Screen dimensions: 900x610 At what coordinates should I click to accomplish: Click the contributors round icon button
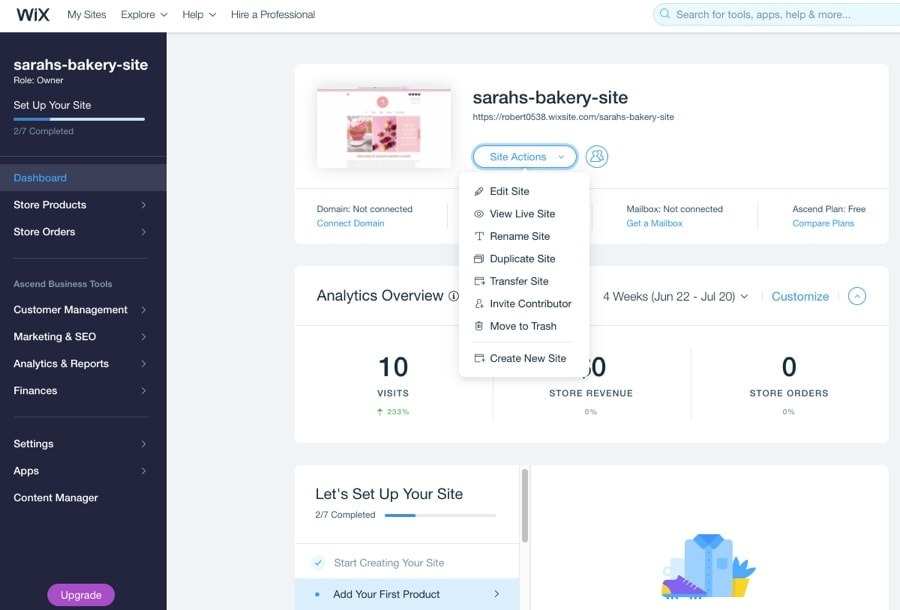(x=597, y=156)
